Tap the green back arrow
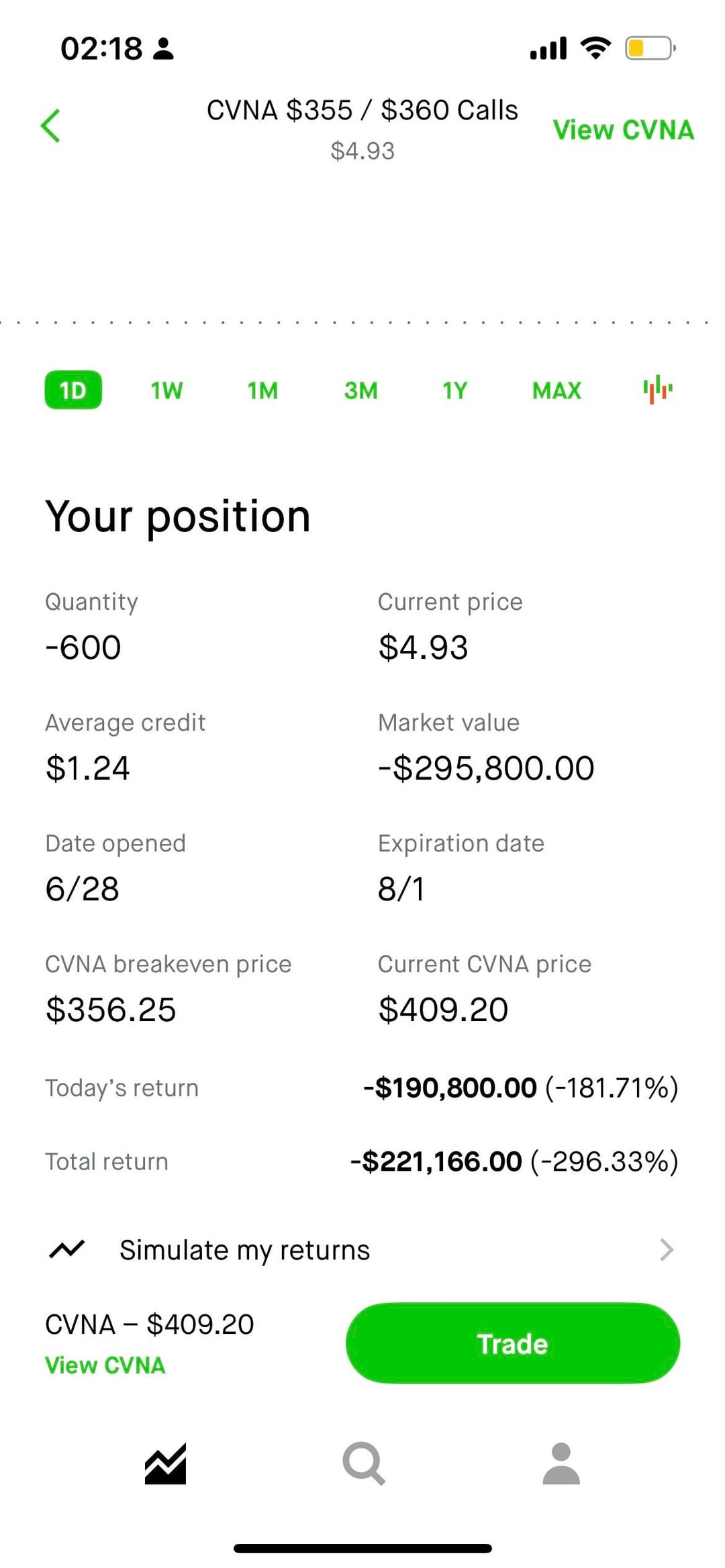Viewport: 725px width, 1568px height. coord(51,125)
